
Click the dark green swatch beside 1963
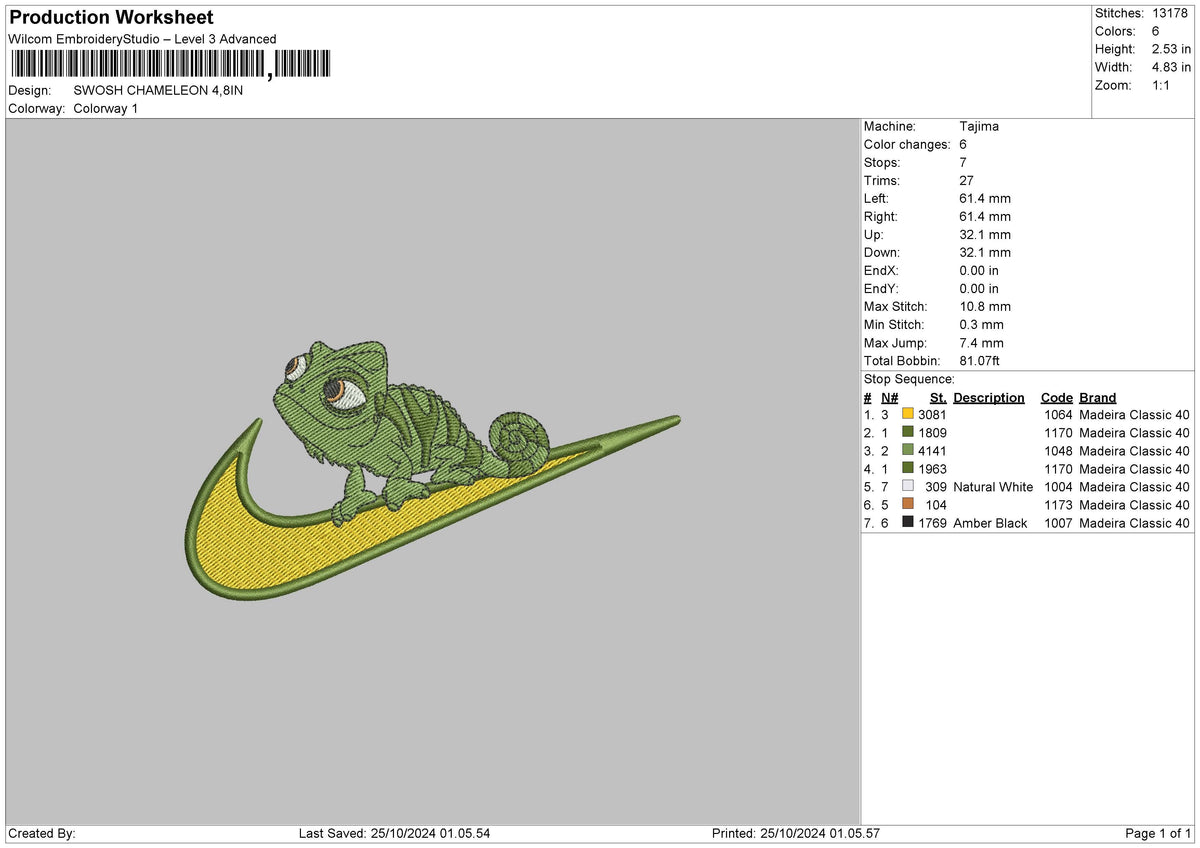tap(908, 468)
